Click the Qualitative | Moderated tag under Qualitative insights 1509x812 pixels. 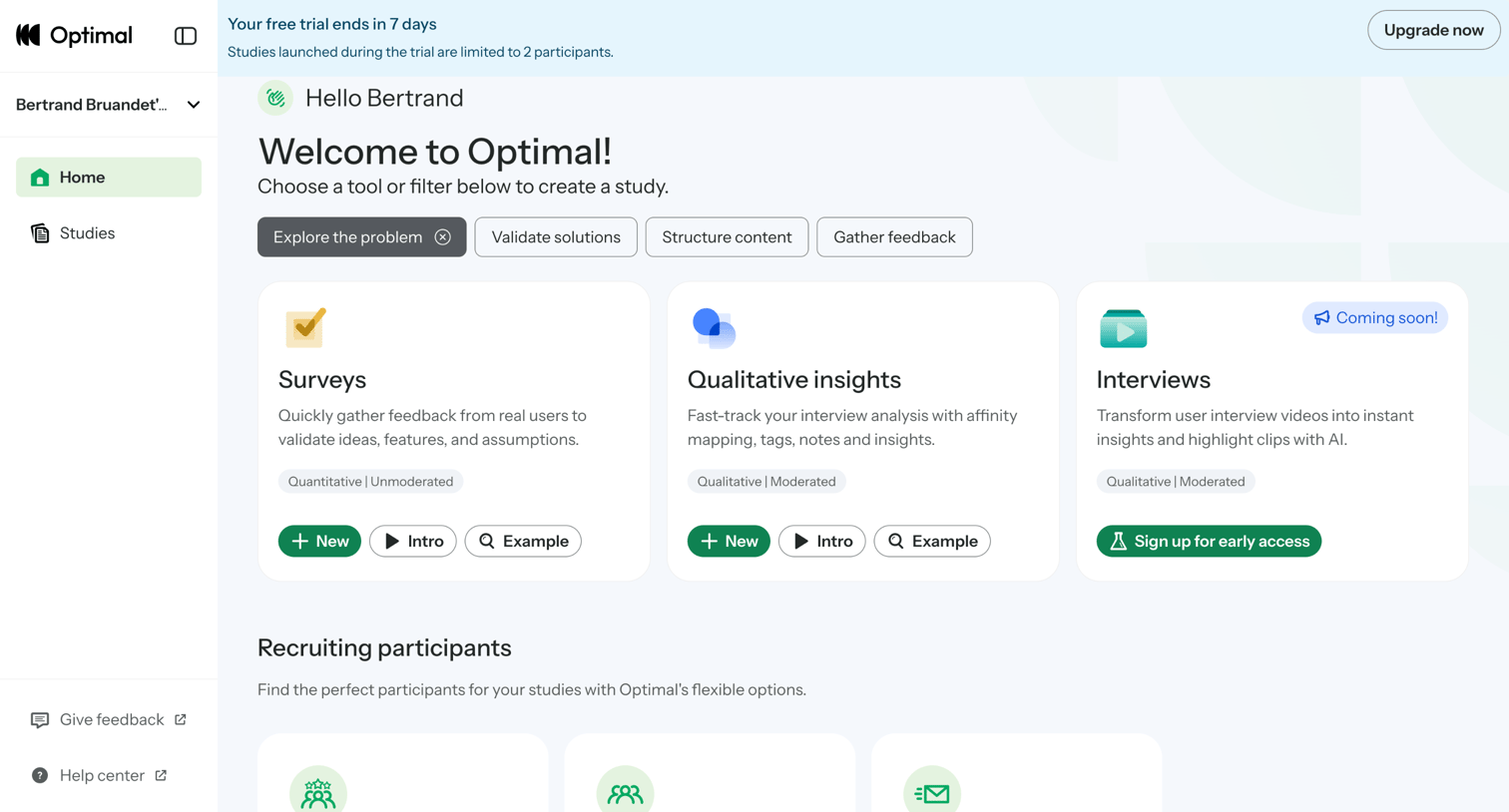click(x=766, y=482)
